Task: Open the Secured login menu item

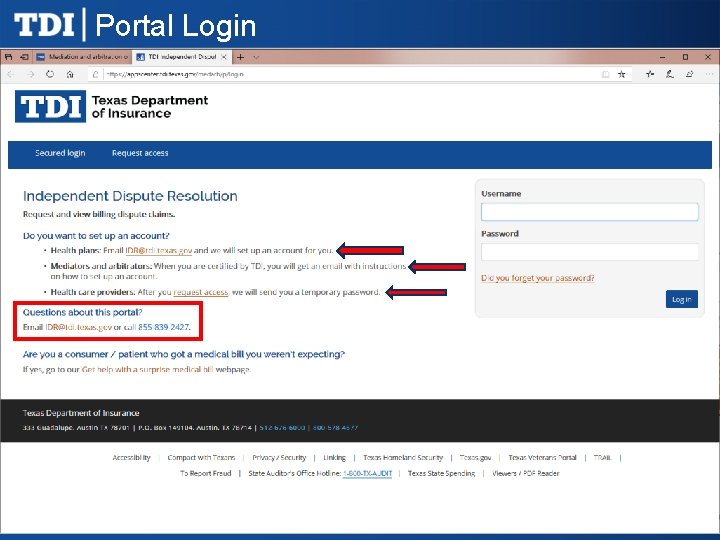Action: coord(60,153)
